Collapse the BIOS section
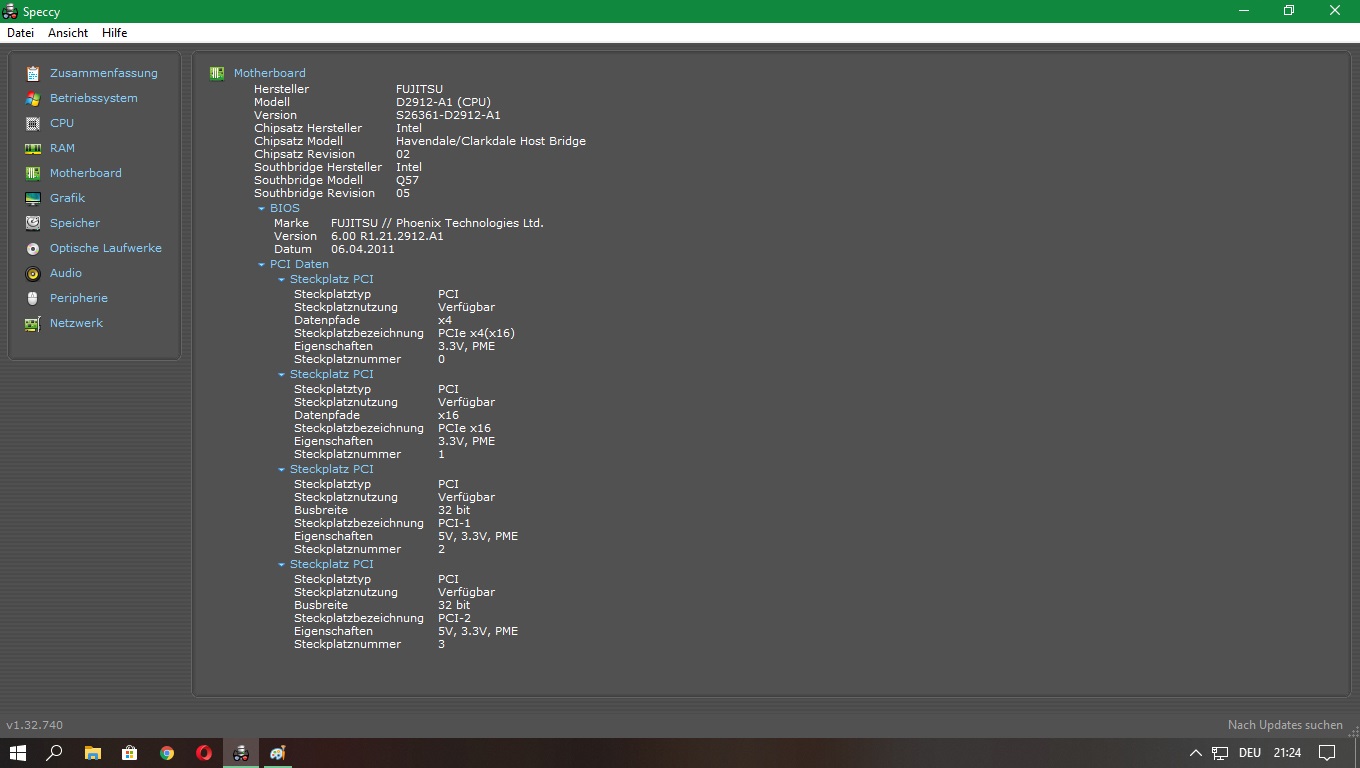The image size is (1360, 768). (x=261, y=209)
